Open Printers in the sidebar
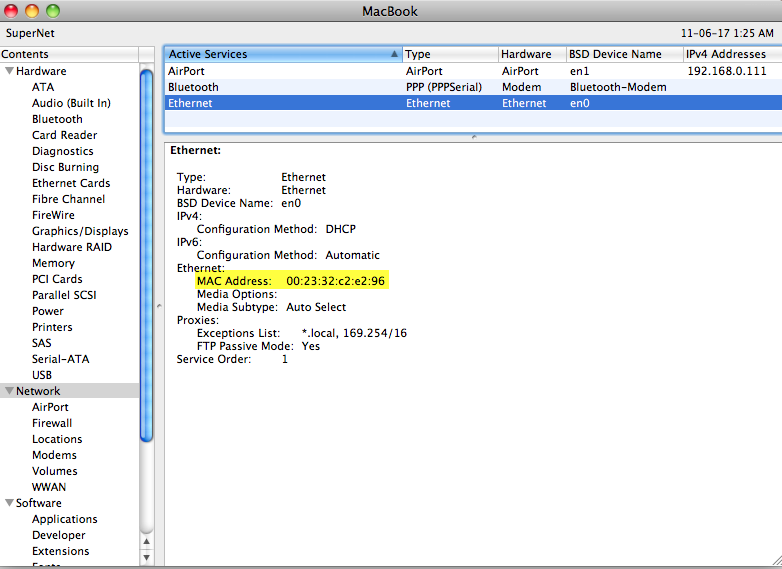Screen dimensions: 782x569 (x=52, y=327)
